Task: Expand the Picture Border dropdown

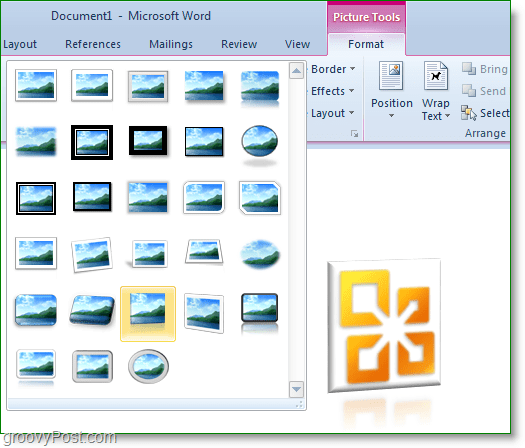Action: click(x=333, y=69)
